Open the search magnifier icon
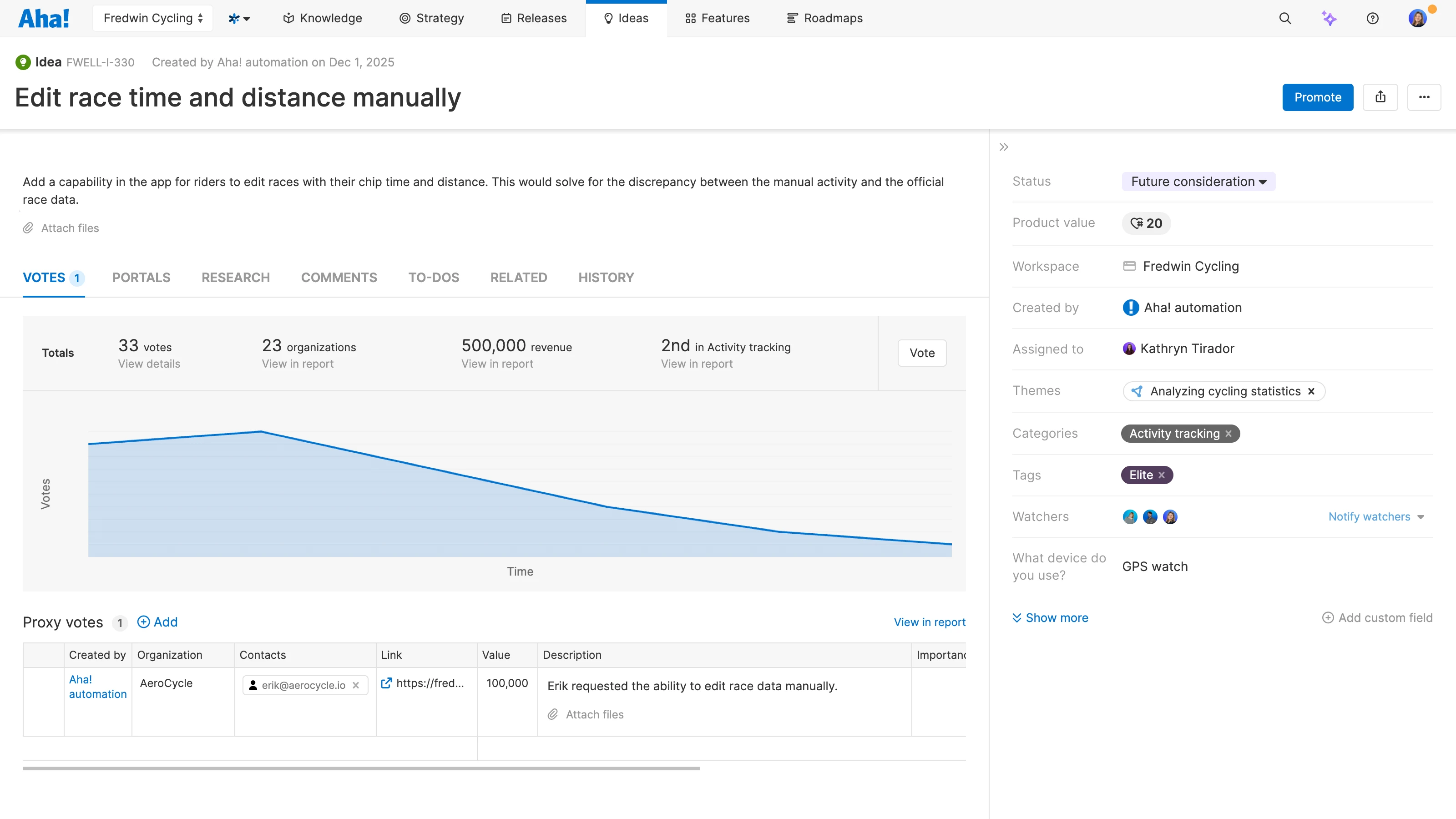Viewport: 1456px width, 819px height. 1285,18
